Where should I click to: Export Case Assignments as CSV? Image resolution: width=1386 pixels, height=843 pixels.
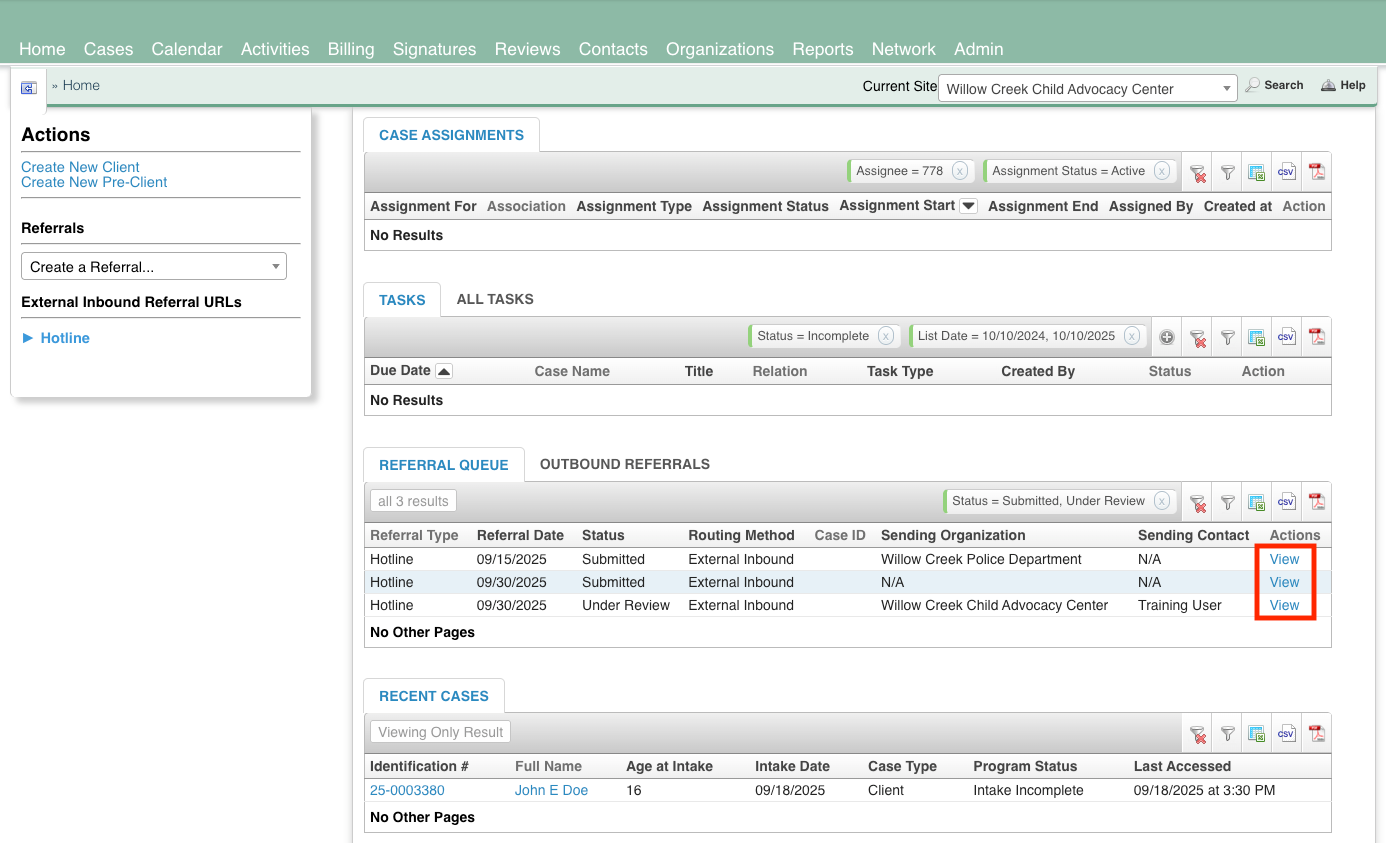click(1287, 172)
